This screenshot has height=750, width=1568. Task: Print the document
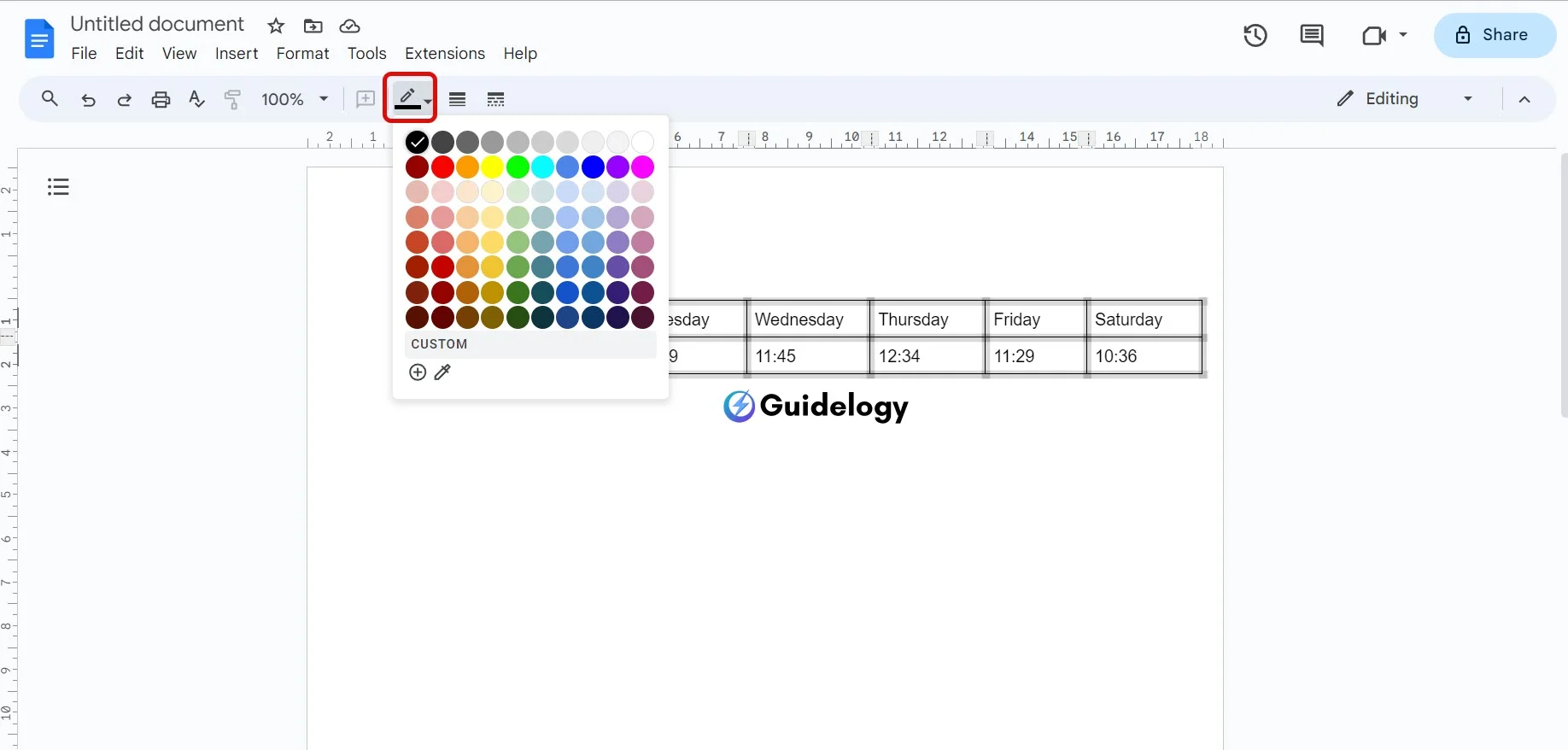click(161, 99)
